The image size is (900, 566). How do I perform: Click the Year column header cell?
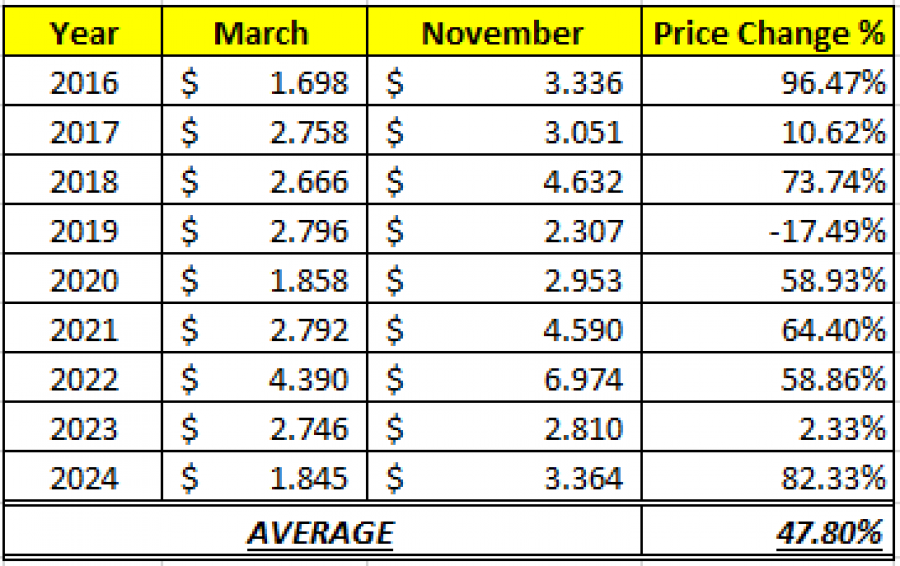(84, 33)
